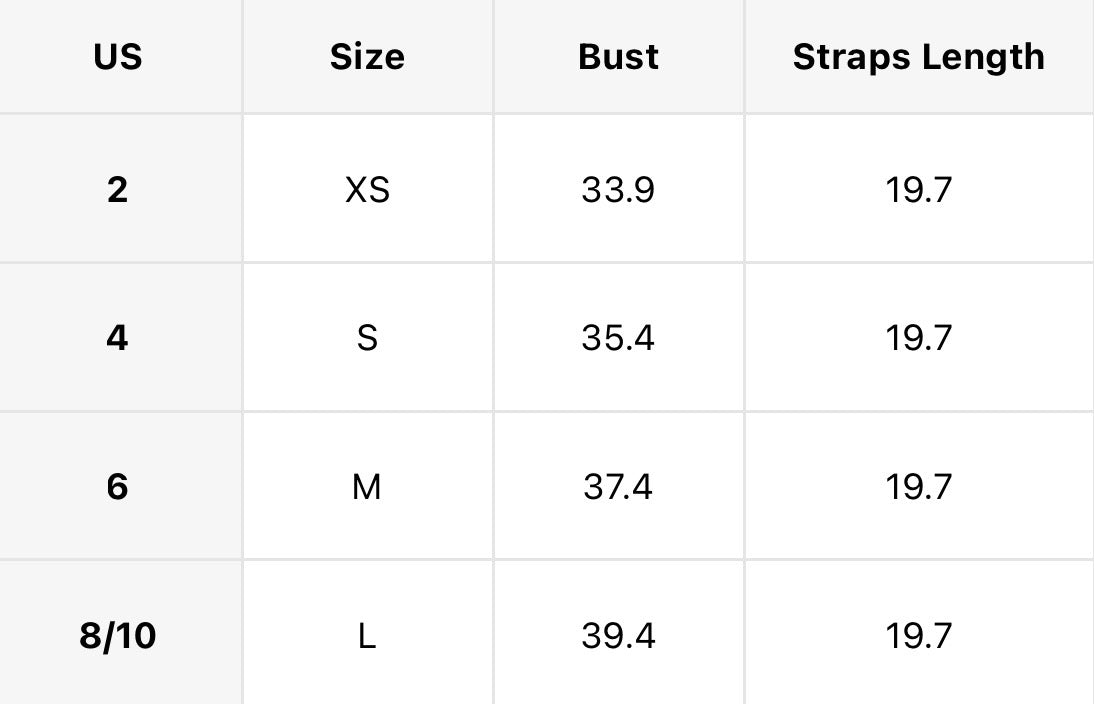Click the 19.7 straps length in S row
Image resolution: width=1094 pixels, height=704 pixels.
919,338
